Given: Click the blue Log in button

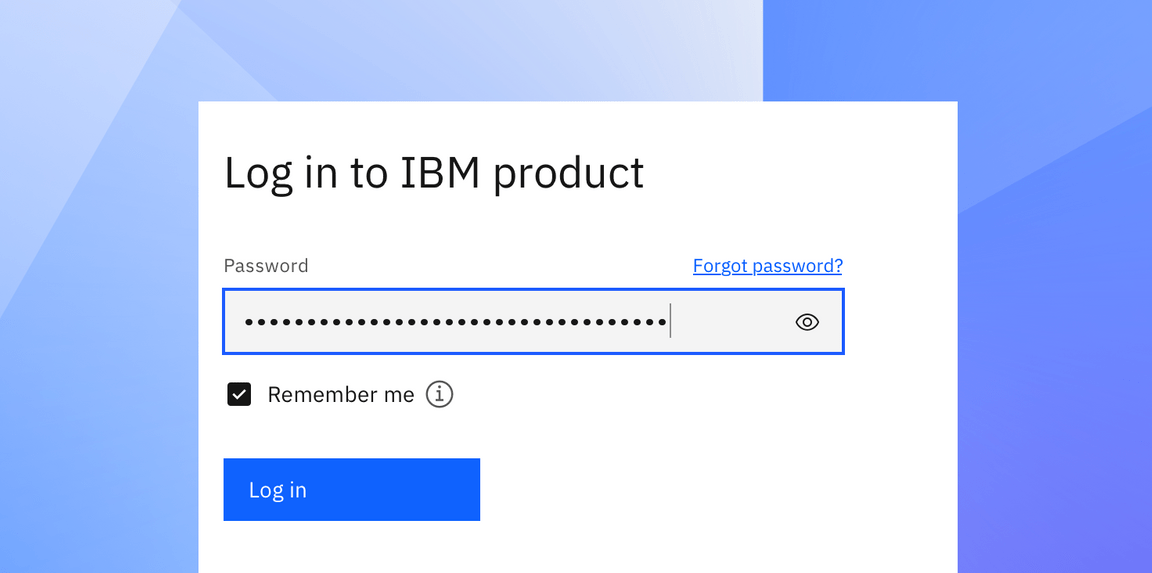Looking at the screenshot, I should pos(351,489).
